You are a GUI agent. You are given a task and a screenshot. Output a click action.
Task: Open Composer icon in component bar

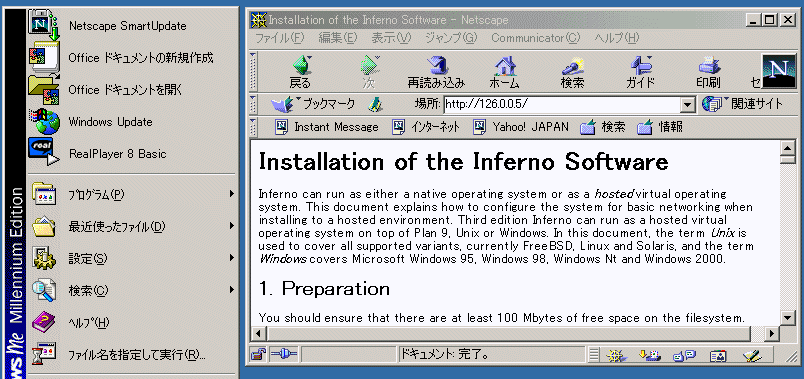tap(752, 355)
